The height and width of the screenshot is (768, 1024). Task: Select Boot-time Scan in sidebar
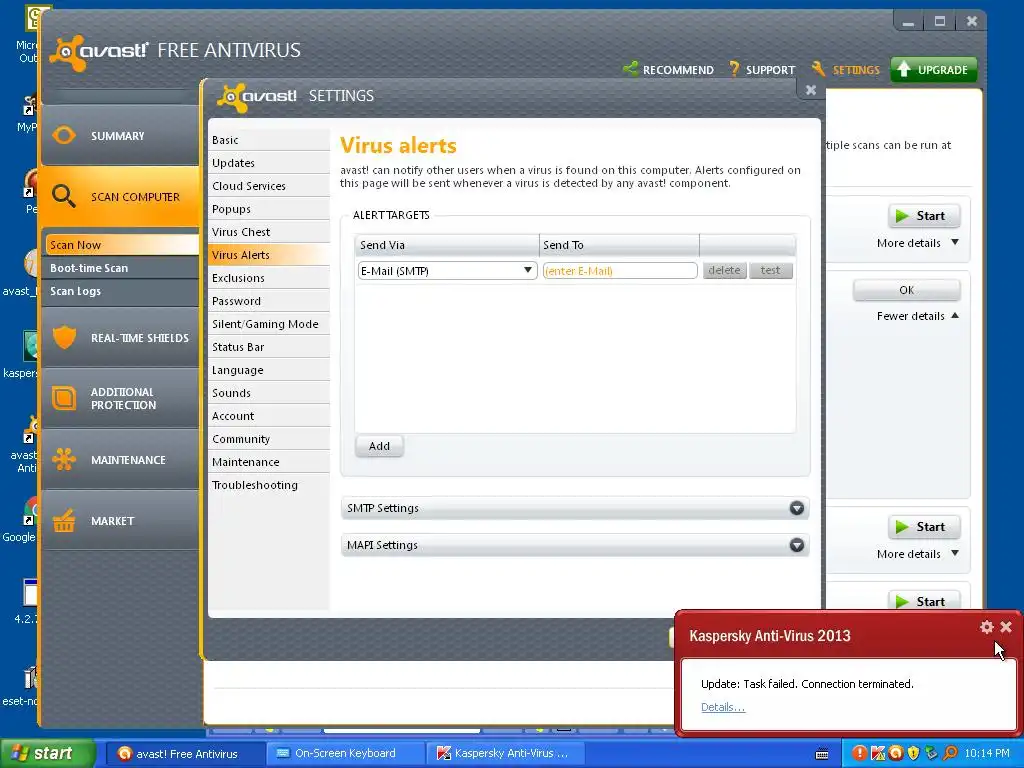point(121,268)
